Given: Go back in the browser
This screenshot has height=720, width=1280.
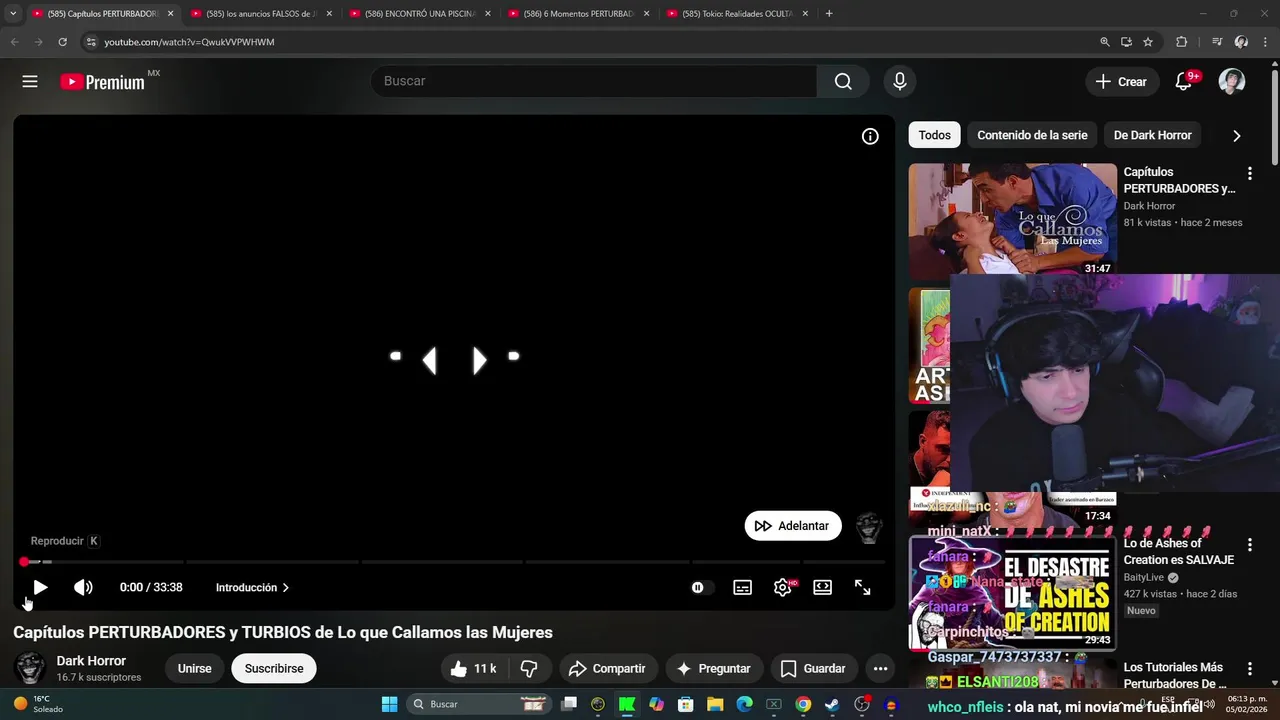Looking at the screenshot, I should tap(14, 42).
